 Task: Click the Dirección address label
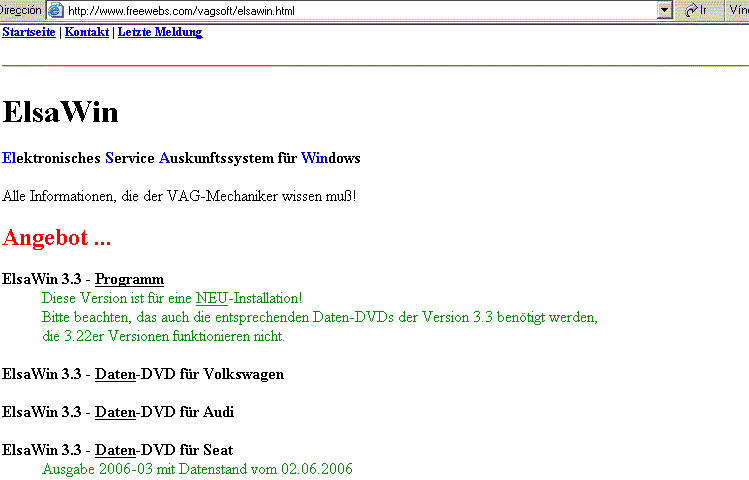tap(21, 10)
